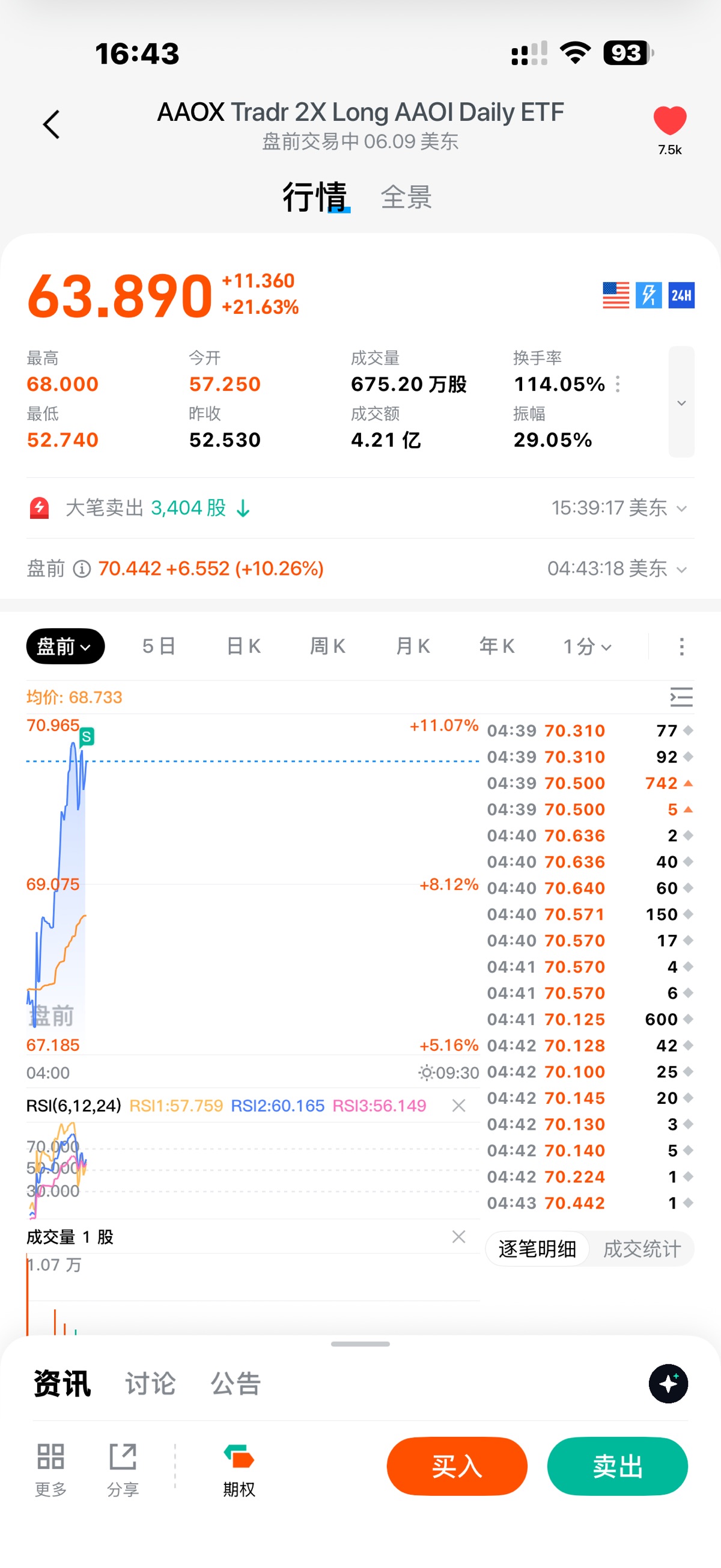
Task: Expand the pre-market time dropdown
Action: pyautogui.click(x=681, y=569)
